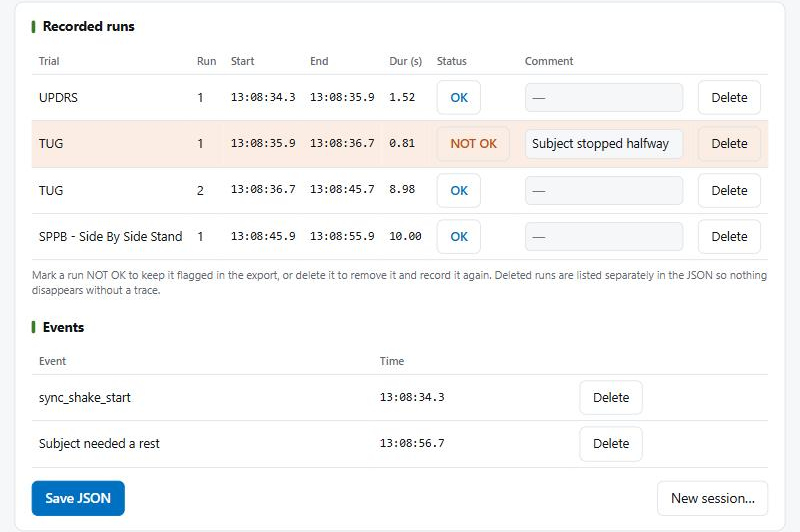Save session as JSON
This screenshot has width=800, height=532.
click(x=78, y=498)
